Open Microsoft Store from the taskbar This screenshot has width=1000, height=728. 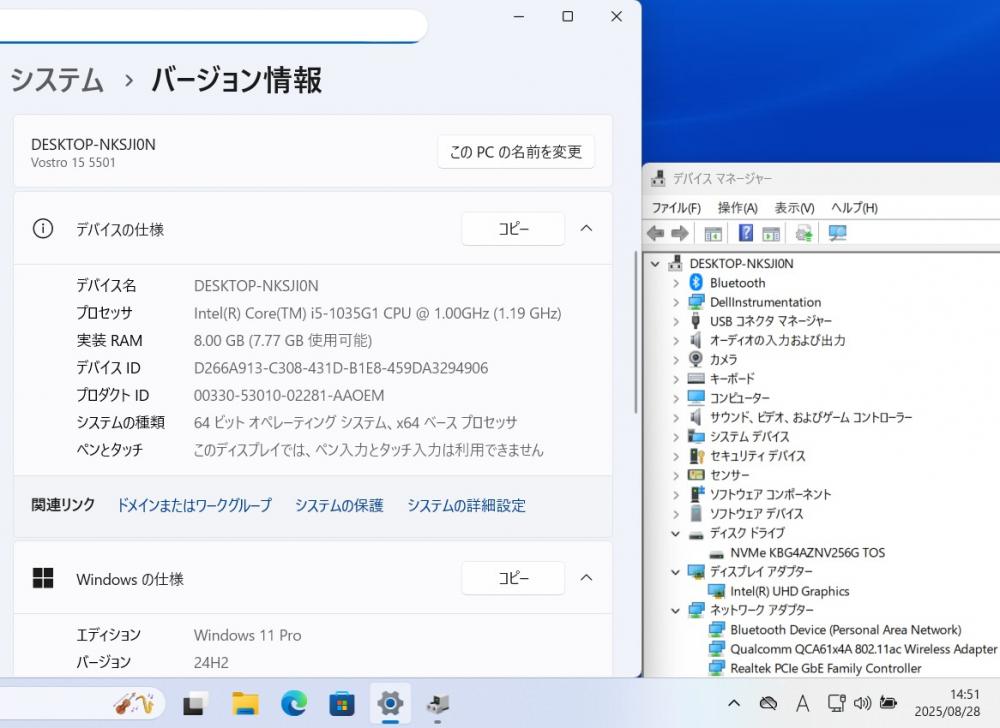click(x=342, y=704)
